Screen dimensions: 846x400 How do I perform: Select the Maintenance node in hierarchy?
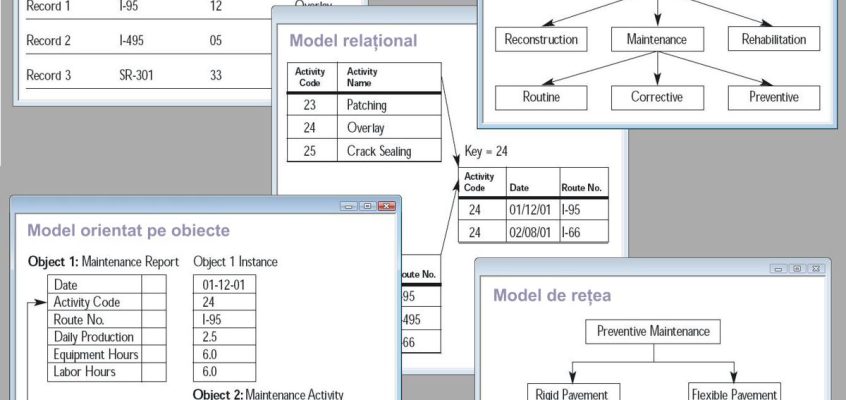657,39
